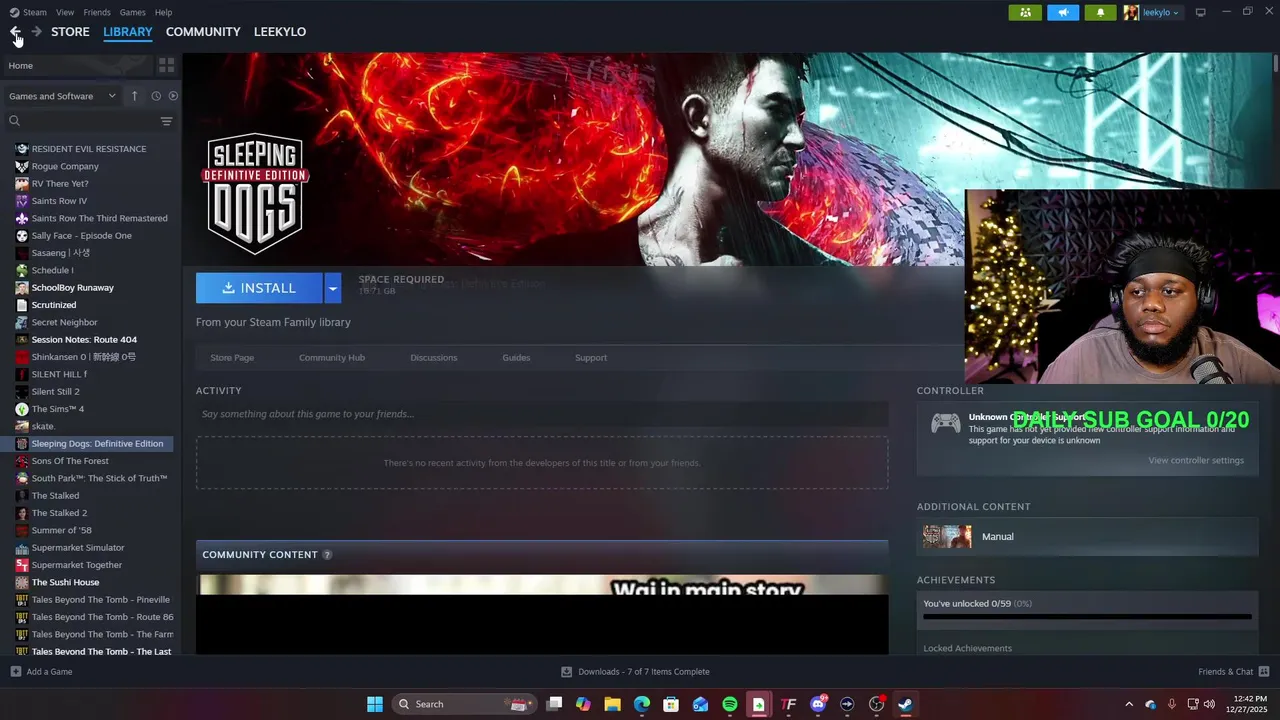1280x720 pixels.
Task: Select SILENT HILL f in library
Action: pyautogui.click(x=59, y=374)
